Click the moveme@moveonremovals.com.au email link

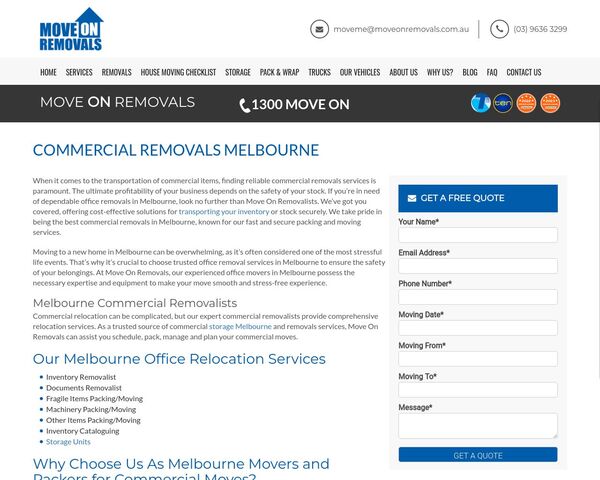click(401, 29)
